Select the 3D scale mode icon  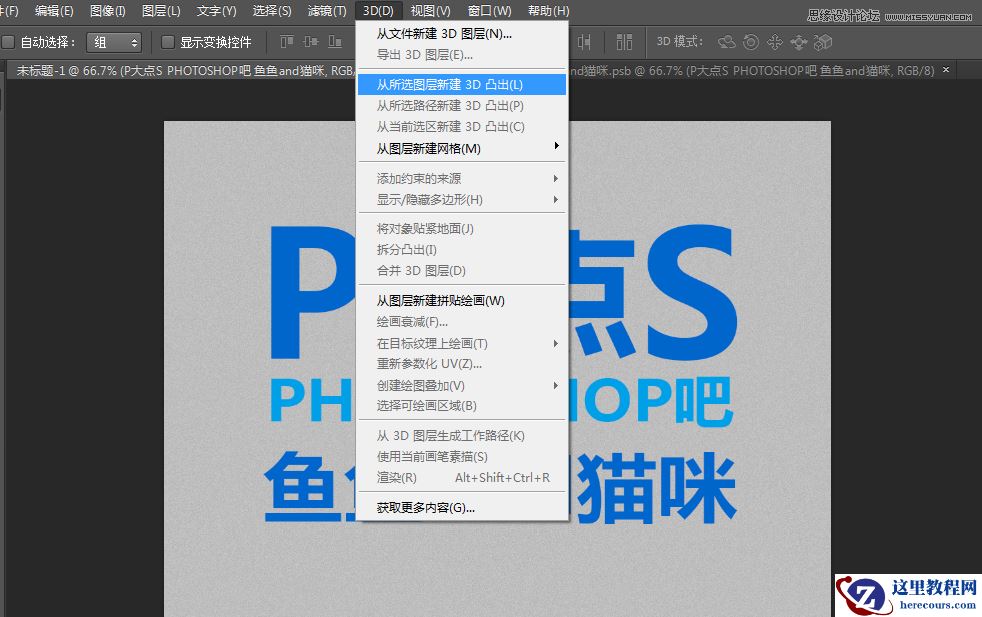click(822, 42)
